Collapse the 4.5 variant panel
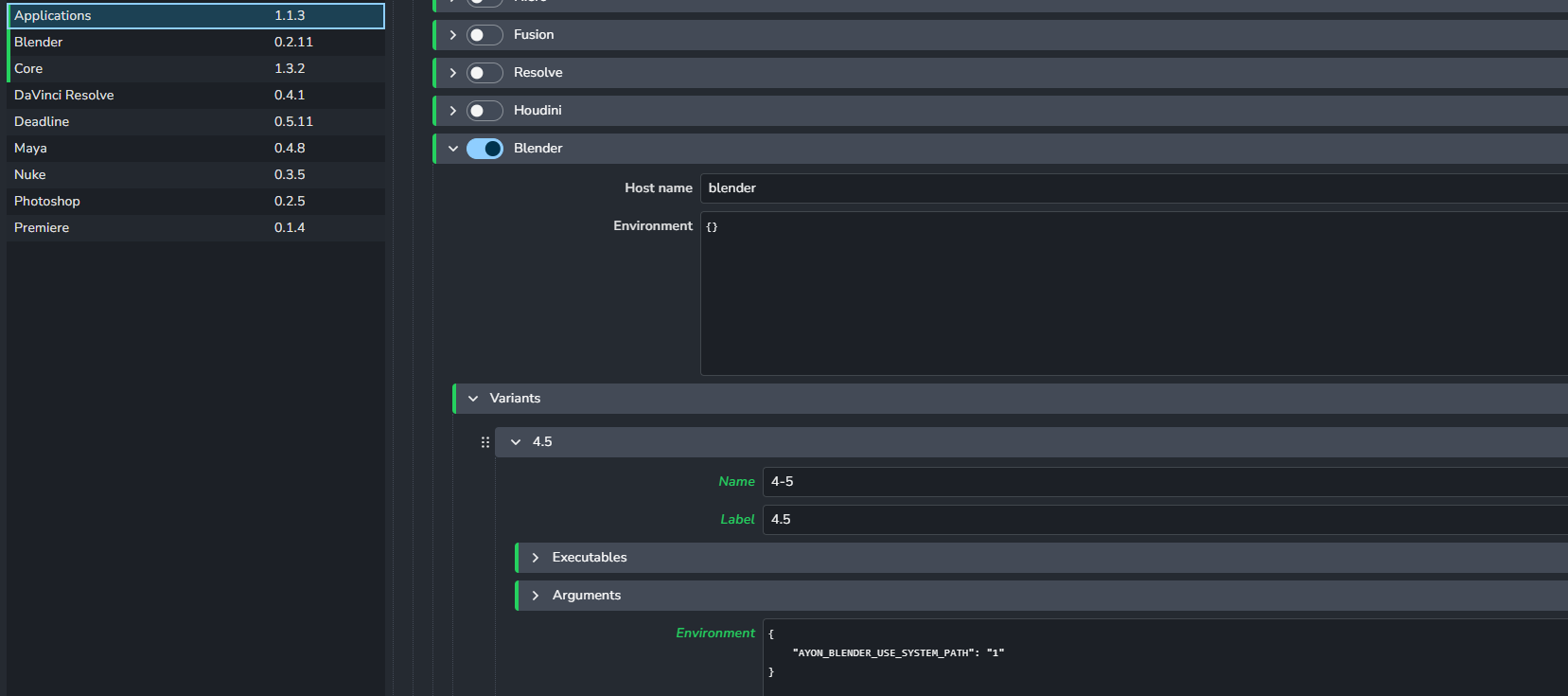Viewport: 1568px width, 696px height. click(x=516, y=442)
